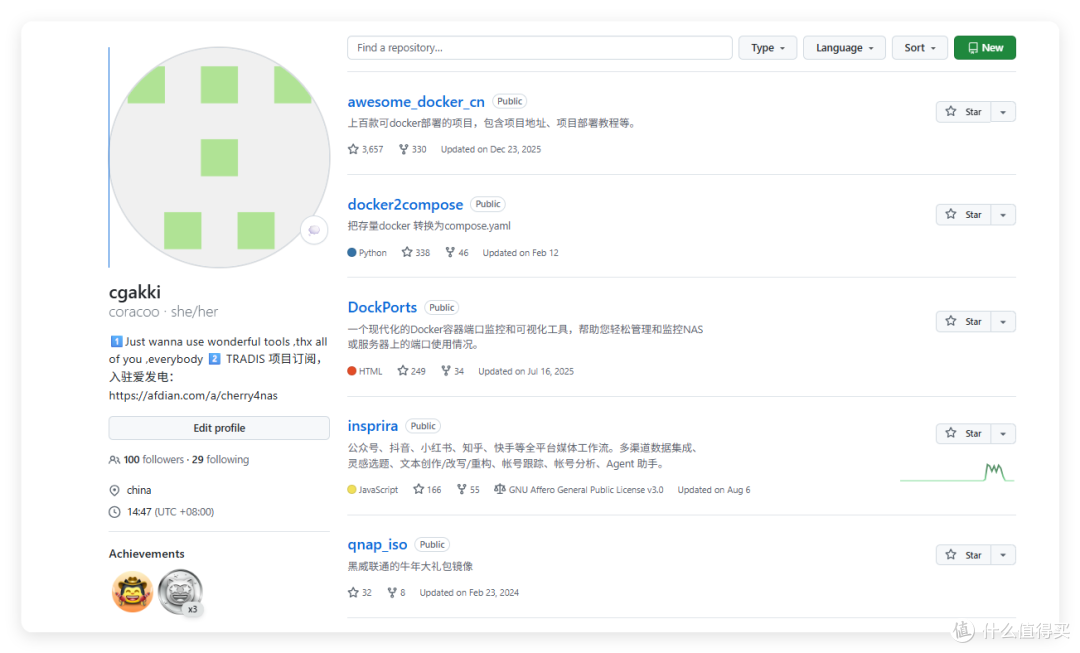Click the status speech bubble on avatar
The image size is (1080, 653).
(314, 230)
